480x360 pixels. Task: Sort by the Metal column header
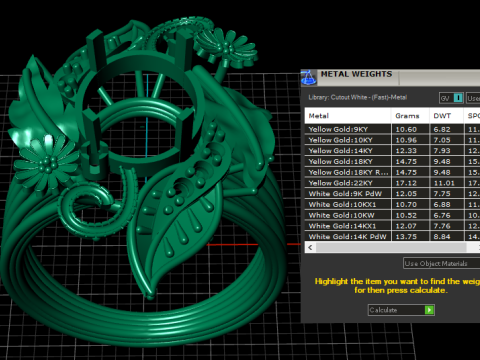click(x=348, y=116)
